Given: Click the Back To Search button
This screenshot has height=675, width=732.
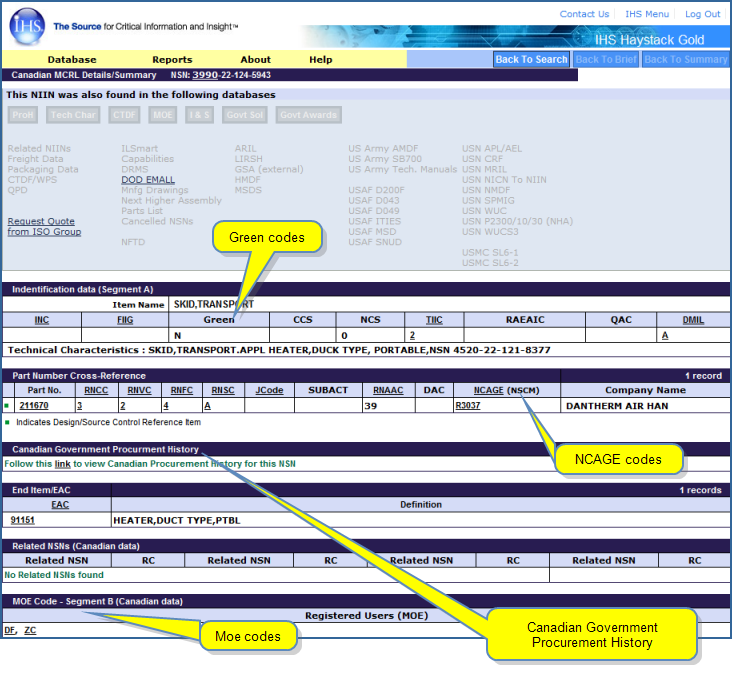Looking at the screenshot, I should pyautogui.click(x=531, y=60).
